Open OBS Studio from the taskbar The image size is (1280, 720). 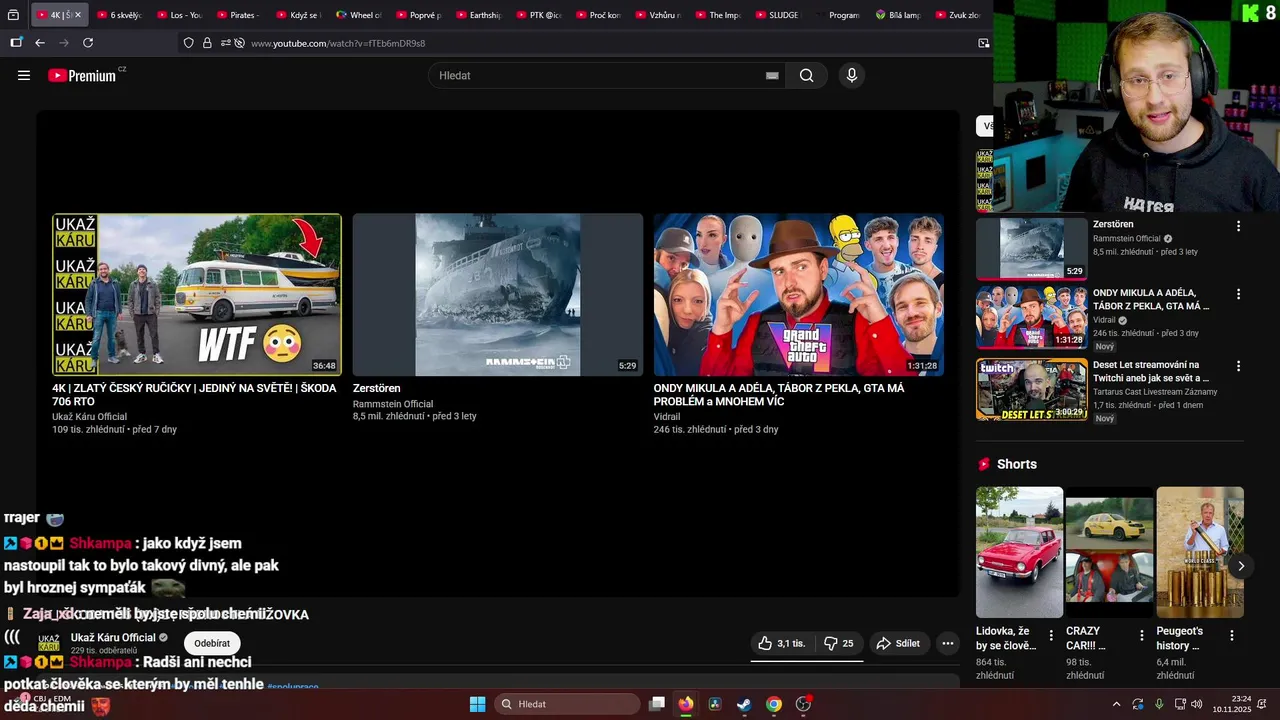(x=803, y=704)
